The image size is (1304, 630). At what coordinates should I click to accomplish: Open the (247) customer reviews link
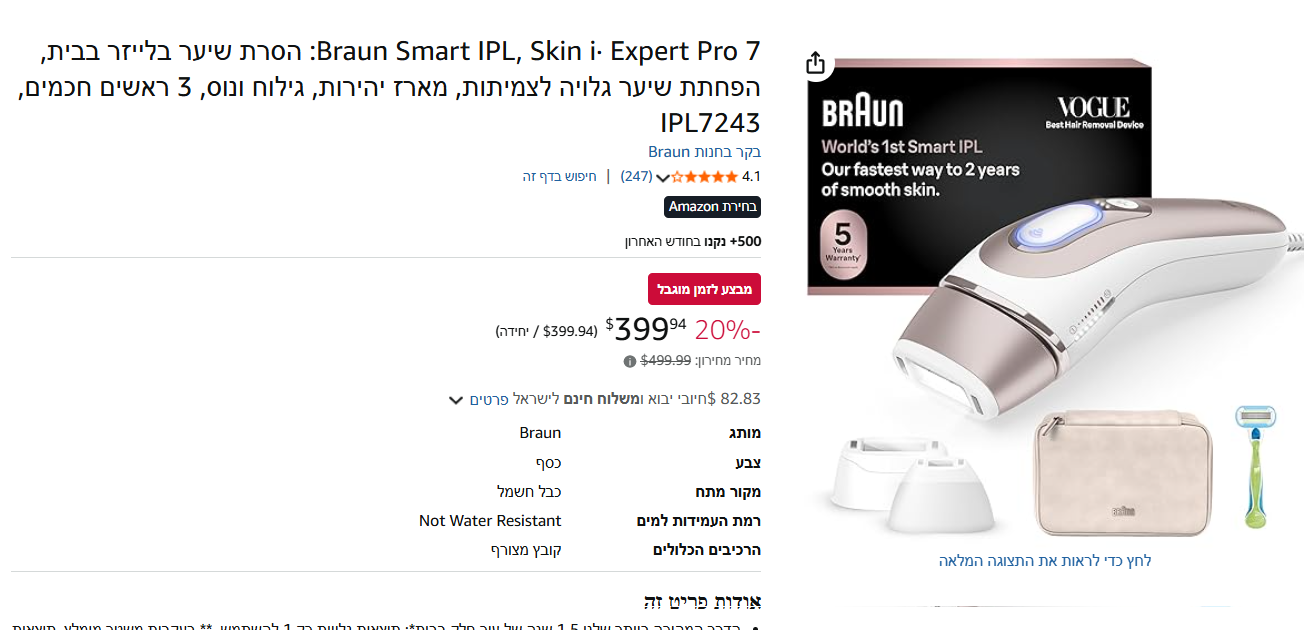click(x=636, y=177)
